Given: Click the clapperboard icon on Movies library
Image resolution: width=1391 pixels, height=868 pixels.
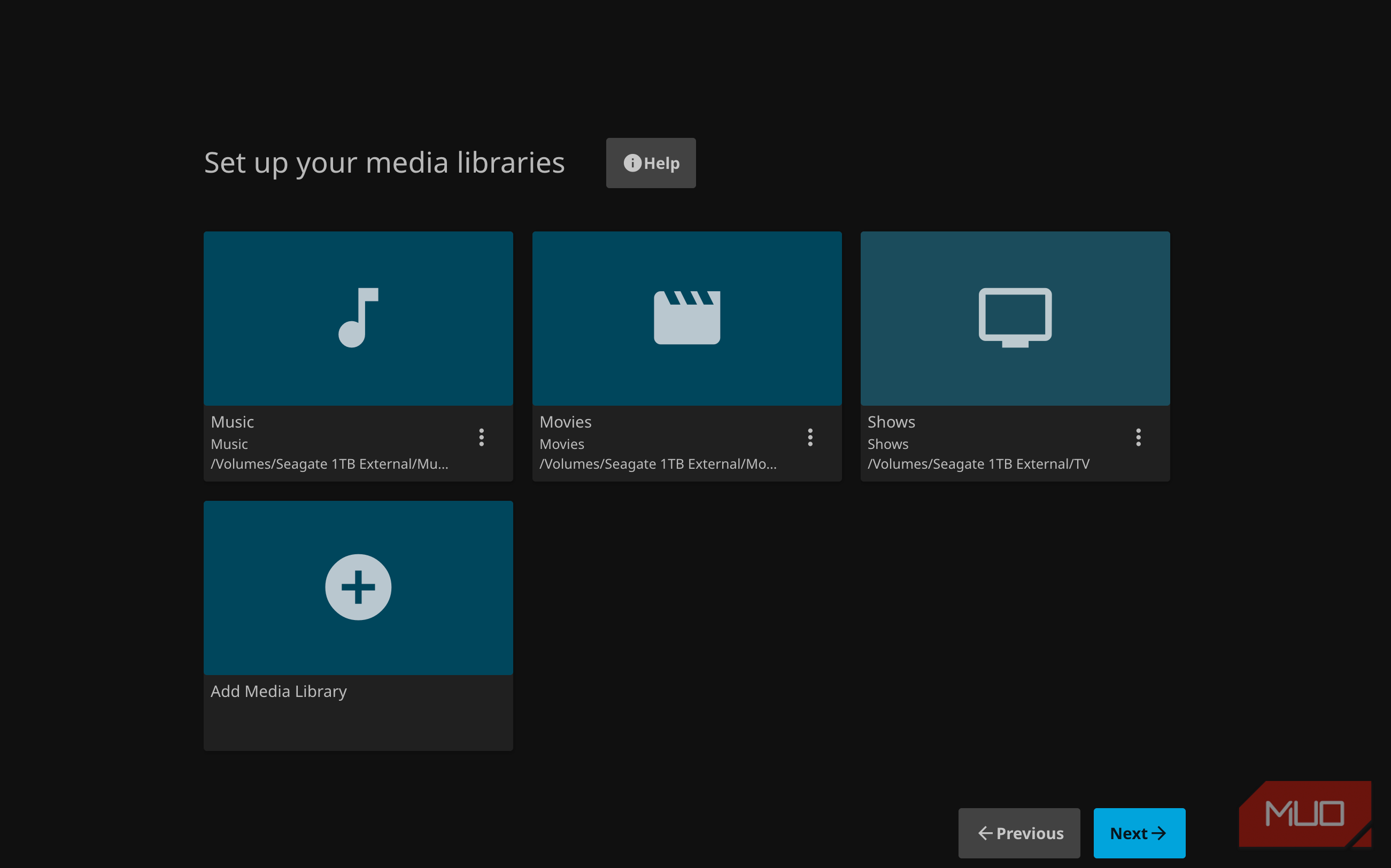Looking at the screenshot, I should (x=686, y=317).
